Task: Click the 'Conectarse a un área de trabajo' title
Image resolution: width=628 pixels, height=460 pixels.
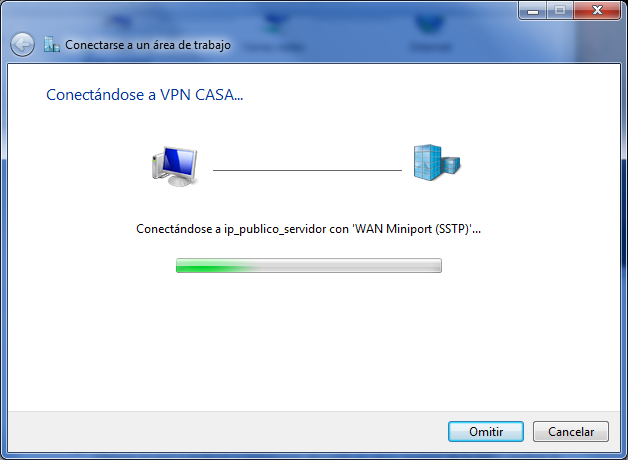Action: 148,45
